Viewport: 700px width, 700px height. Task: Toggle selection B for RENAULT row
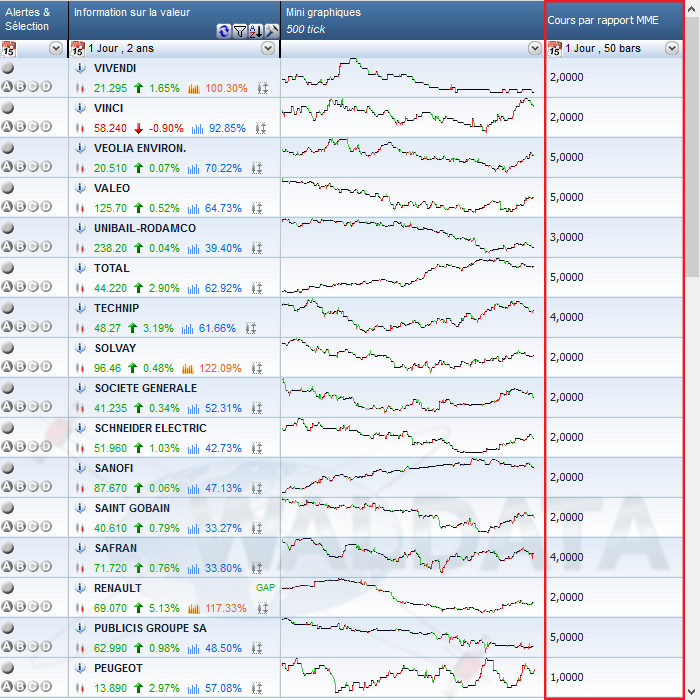[x=20, y=606]
